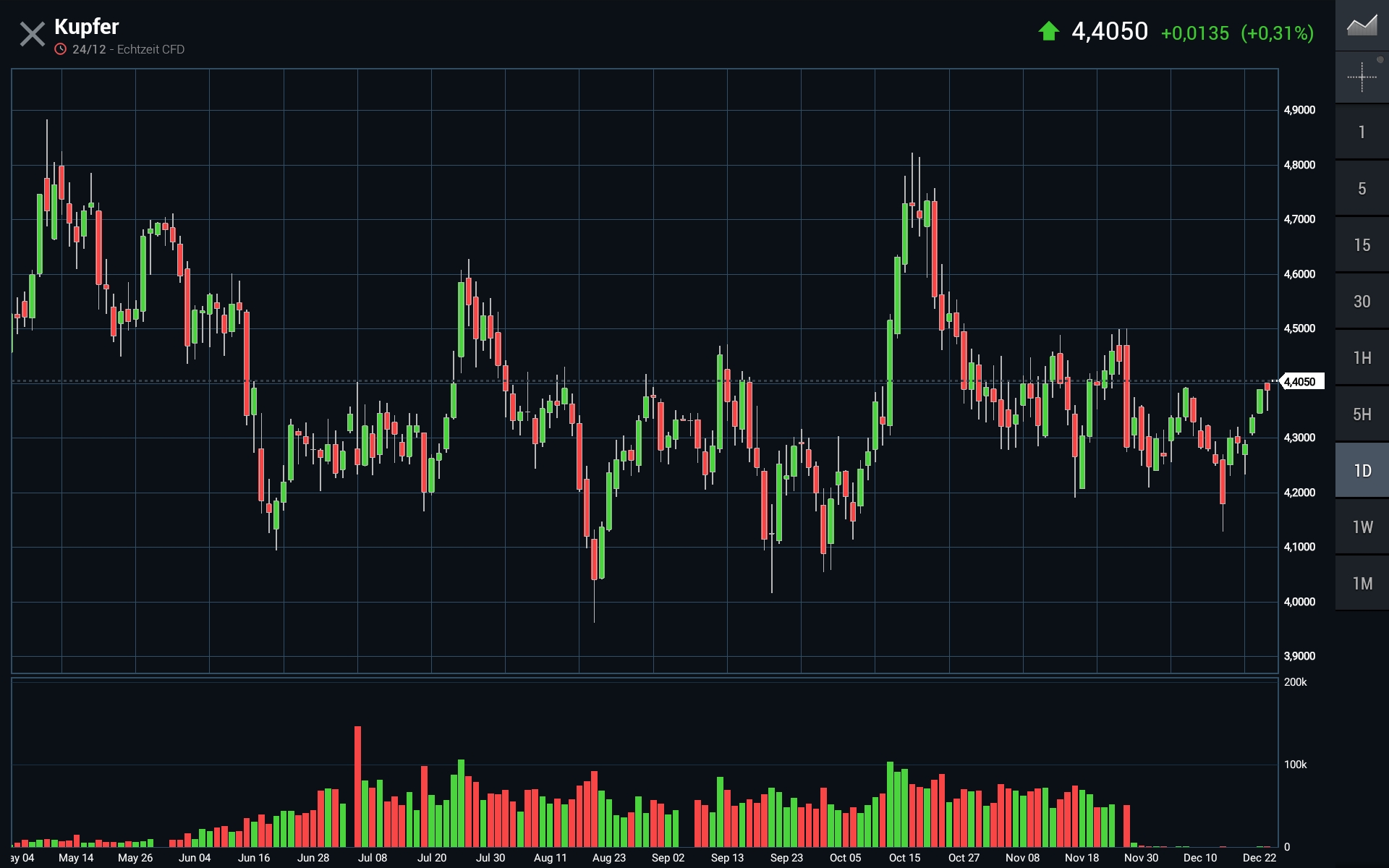Switch to 30 minute interval
This screenshot has width=1389, height=868.
pos(1362,302)
